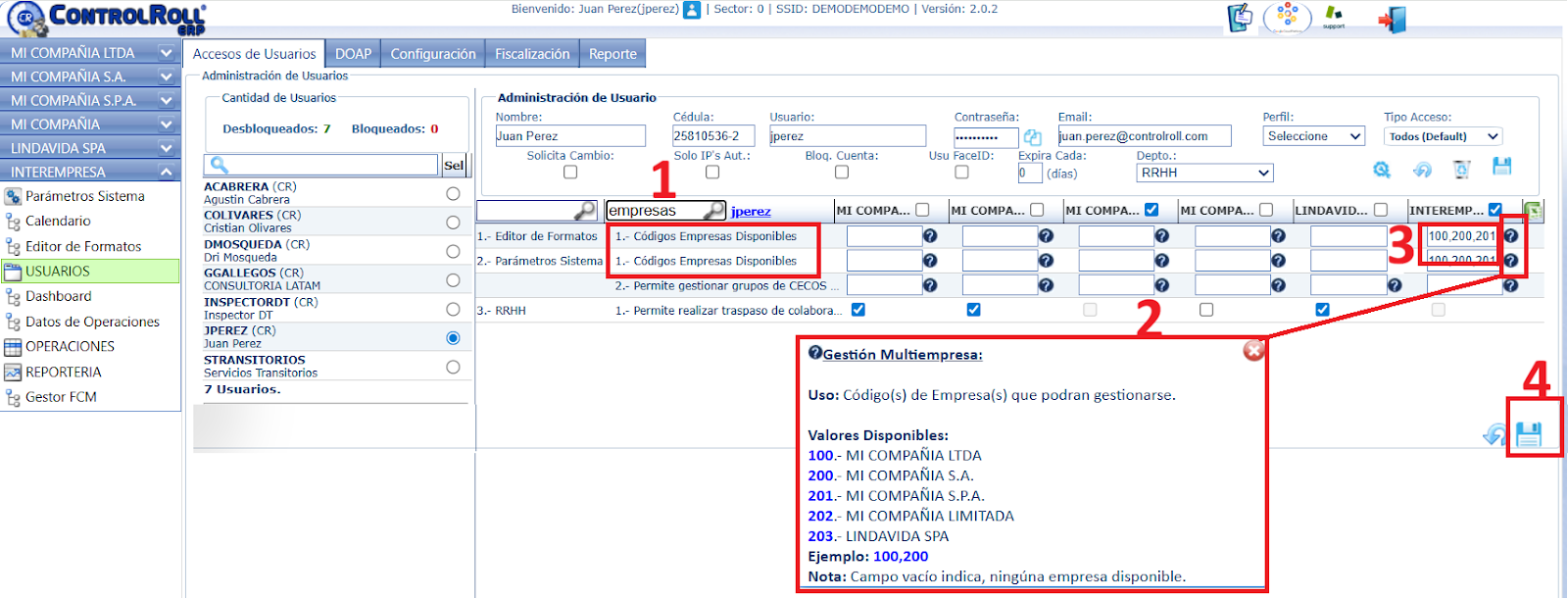This screenshot has height=598, width=1568.
Task: Click the Email input field
Action: click(x=1144, y=136)
